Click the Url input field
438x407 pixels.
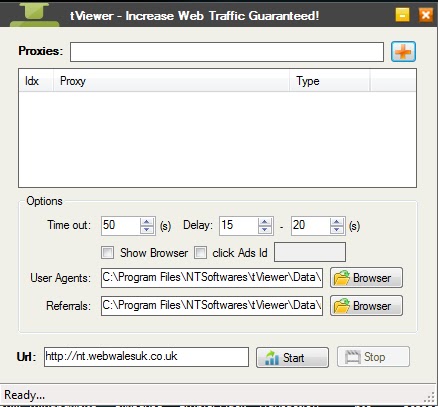pyautogui.click(x=146, y=357)
